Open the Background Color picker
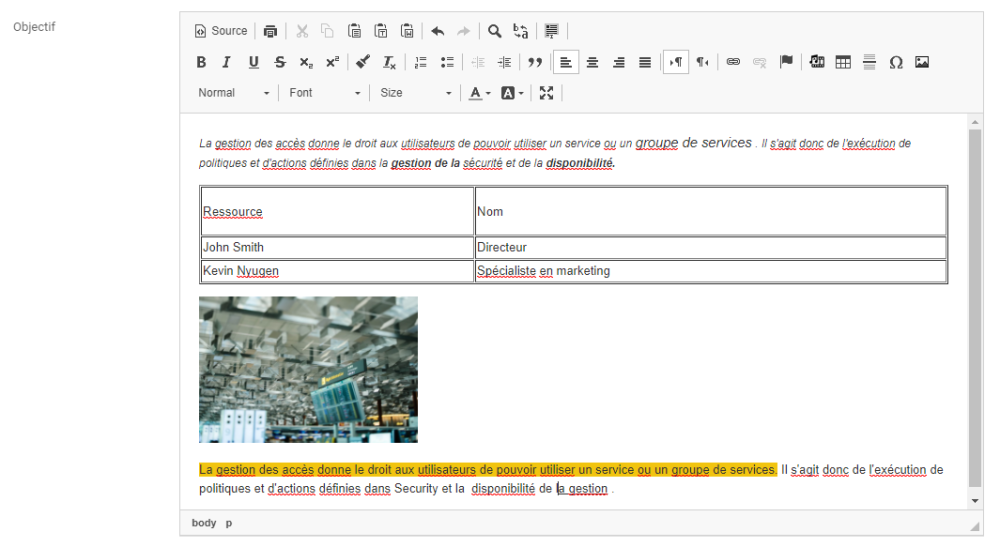The image size is (1000, 547). click(x=512, y=93)
